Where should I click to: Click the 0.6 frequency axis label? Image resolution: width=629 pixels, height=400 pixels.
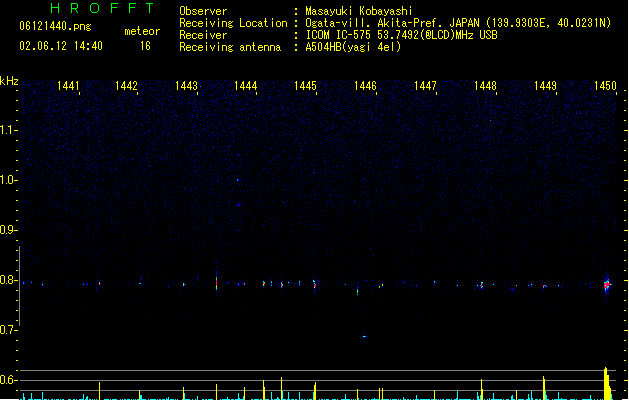click(x=8, y=380)
